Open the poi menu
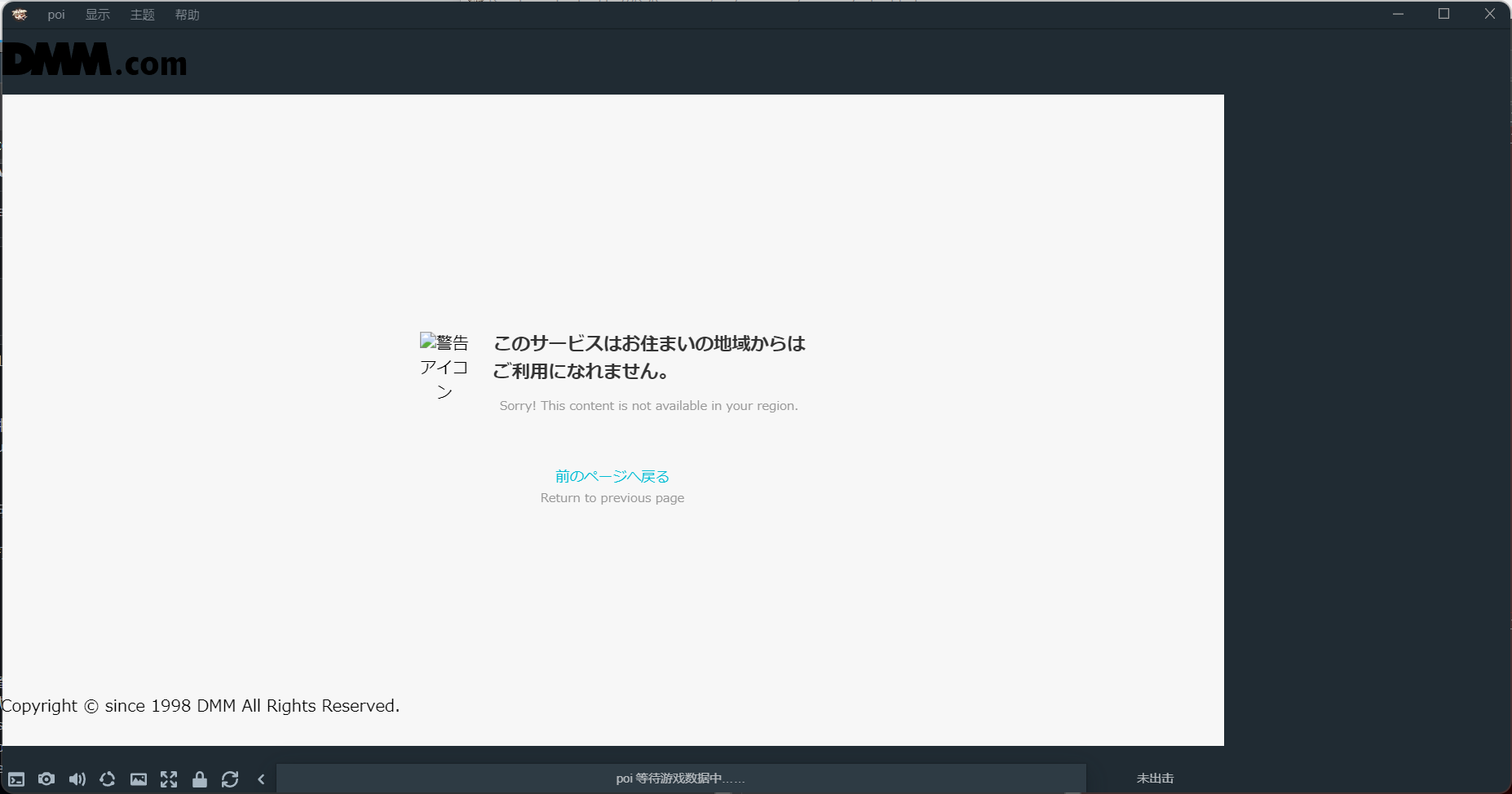1512x794 pixels. coord(55,14)
